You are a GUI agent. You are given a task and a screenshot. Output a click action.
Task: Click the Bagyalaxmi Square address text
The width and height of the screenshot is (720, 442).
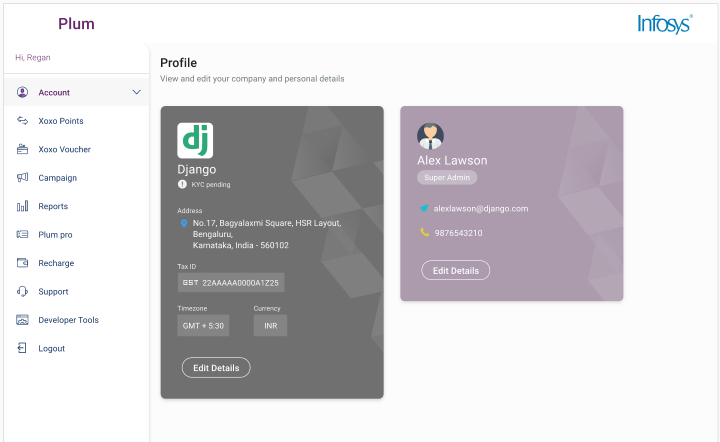point(267,234)
